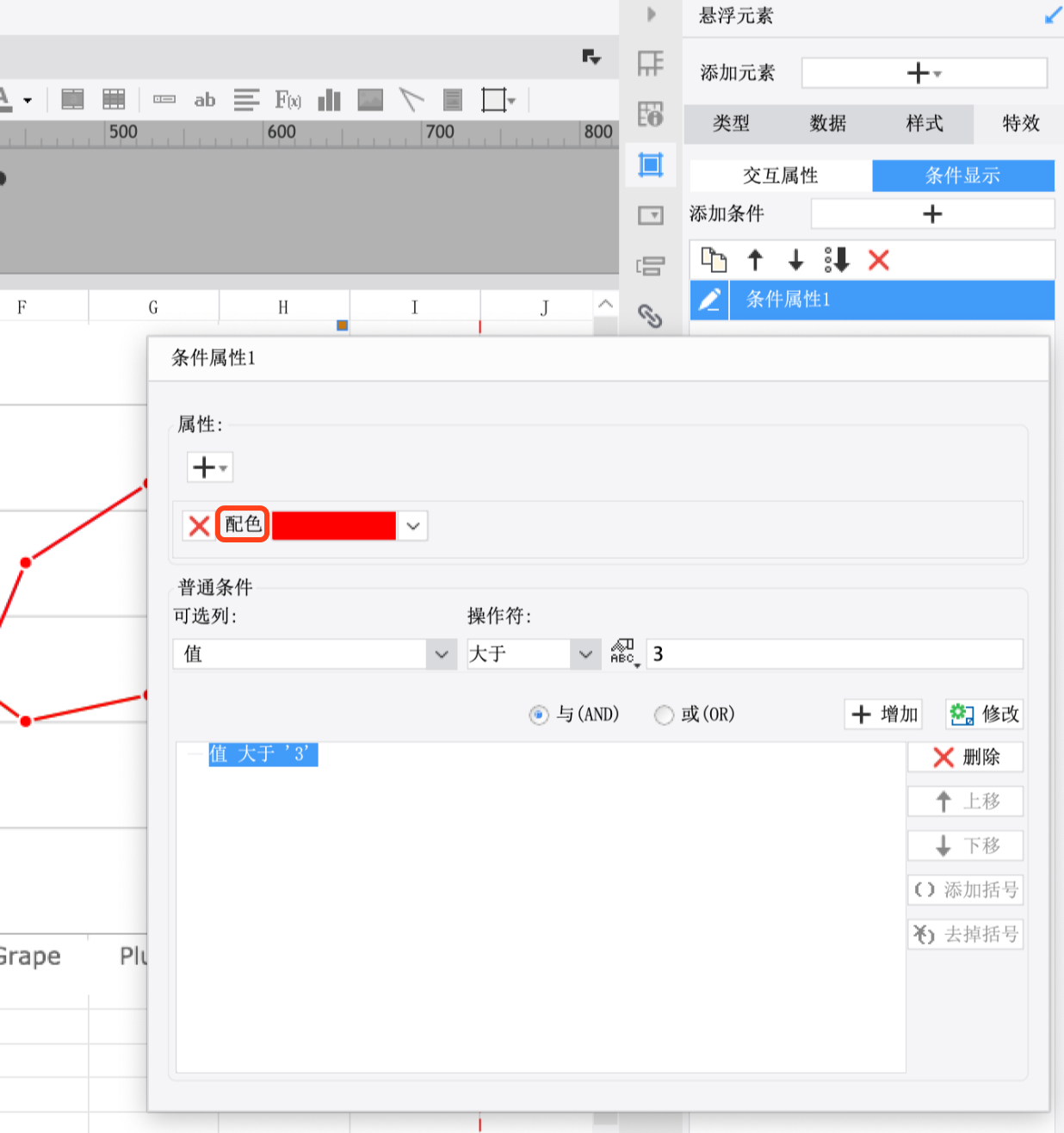1064x1133 pixels.
Task: Click the 删除 button
Action: pyautogui.click(x=965, y=757)
